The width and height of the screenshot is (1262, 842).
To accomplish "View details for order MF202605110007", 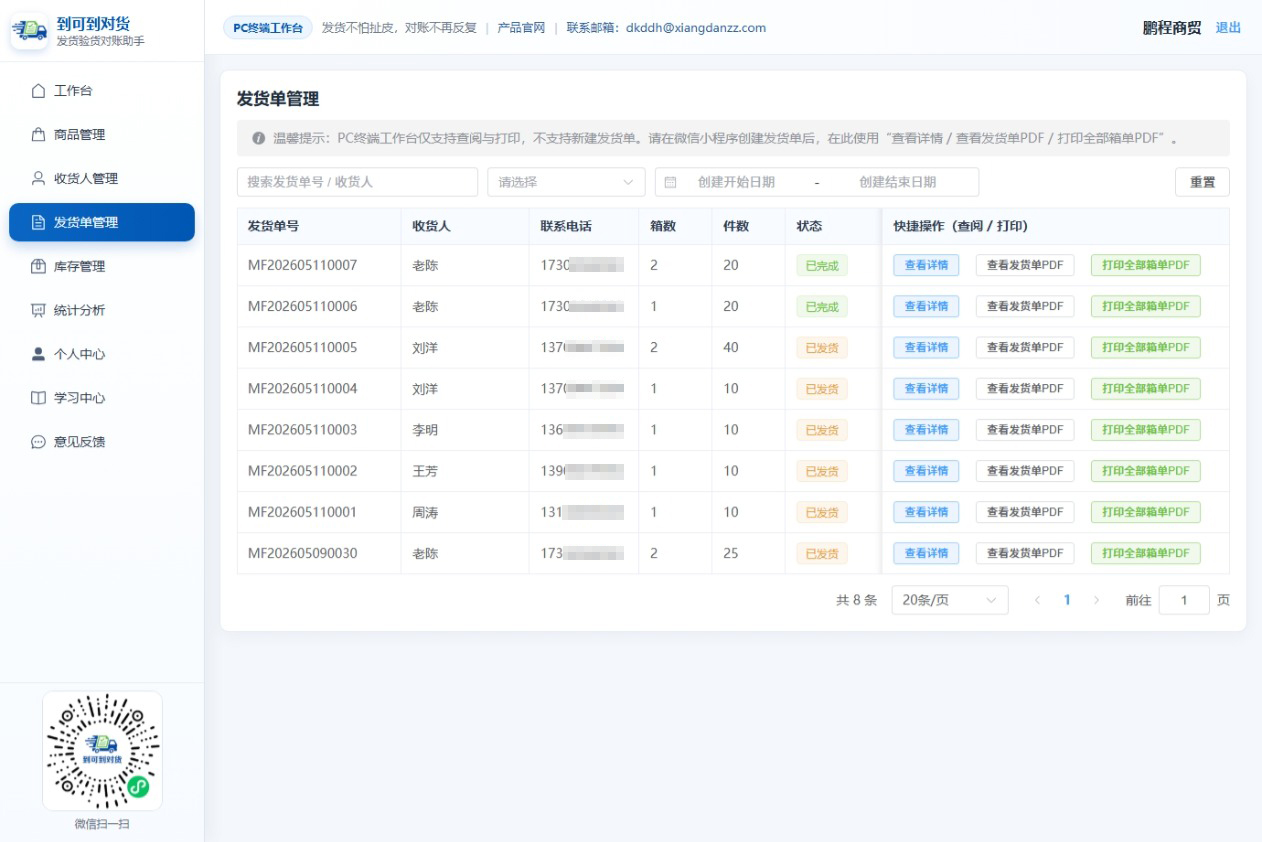I will pos(926,265).
